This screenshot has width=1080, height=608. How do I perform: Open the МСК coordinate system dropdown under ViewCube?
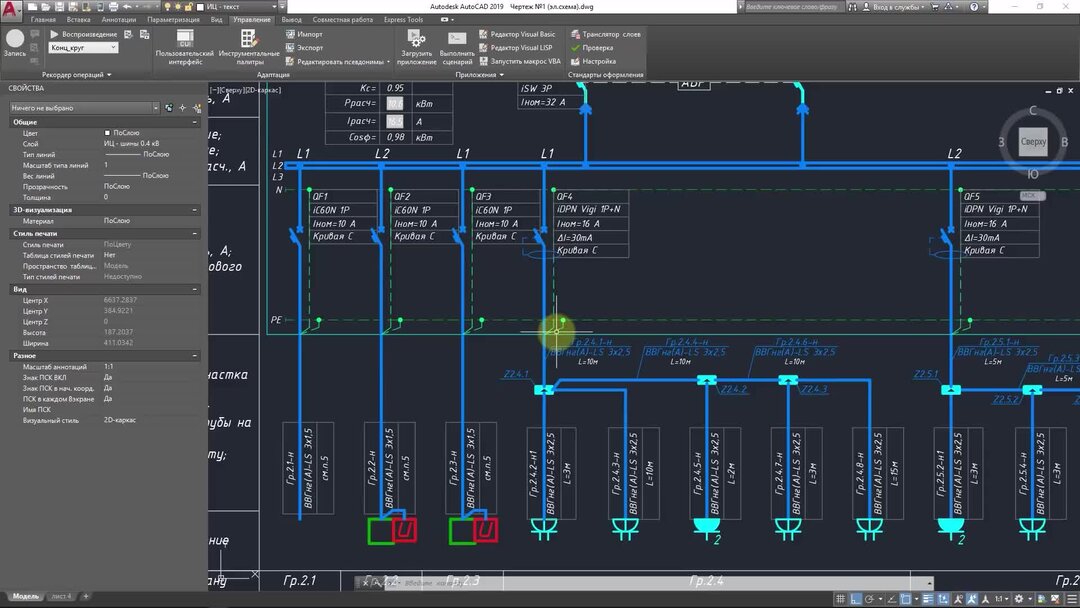click(1032, 196)
